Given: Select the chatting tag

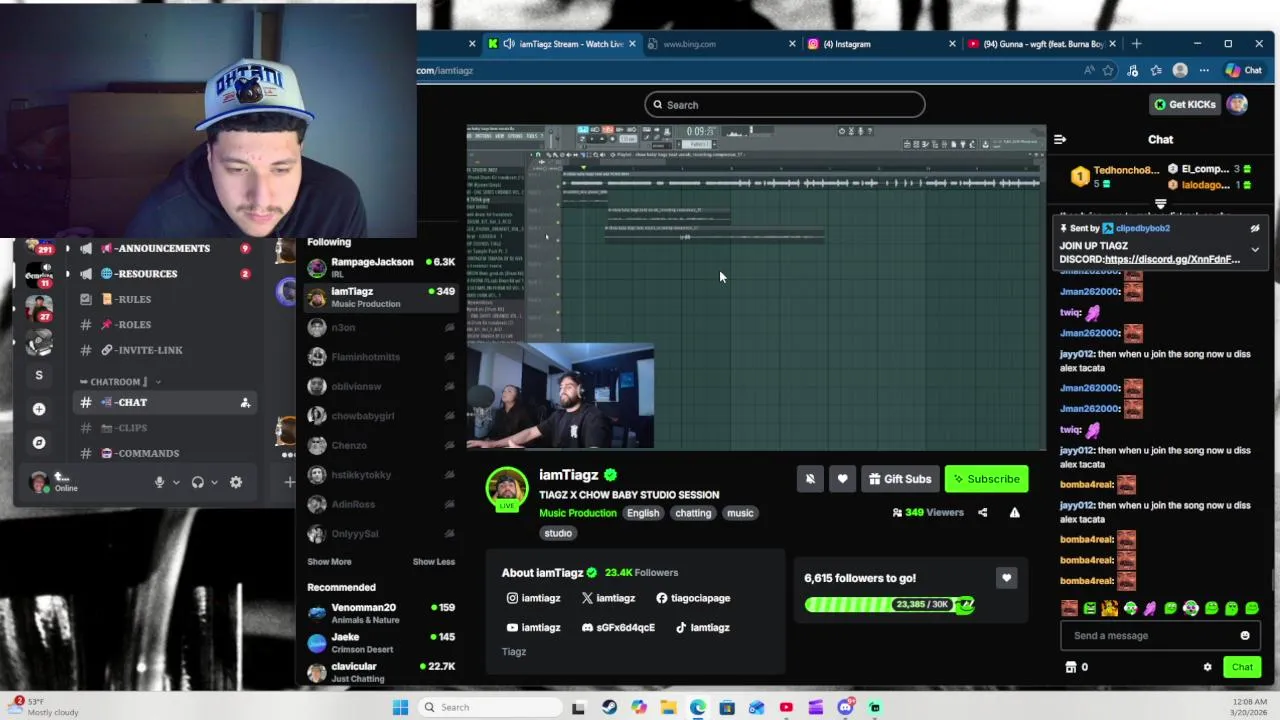Looking at the screenshot, I should click(x=693, y=513).
